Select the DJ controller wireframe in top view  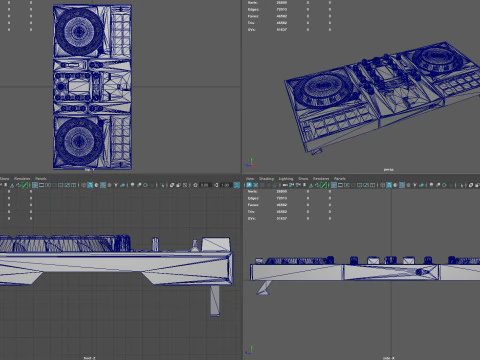92,87
